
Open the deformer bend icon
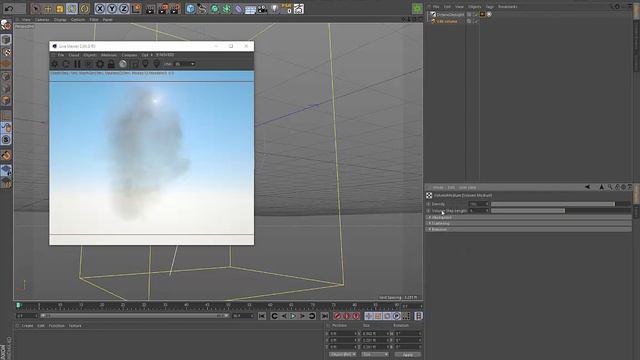pos(238,9)
